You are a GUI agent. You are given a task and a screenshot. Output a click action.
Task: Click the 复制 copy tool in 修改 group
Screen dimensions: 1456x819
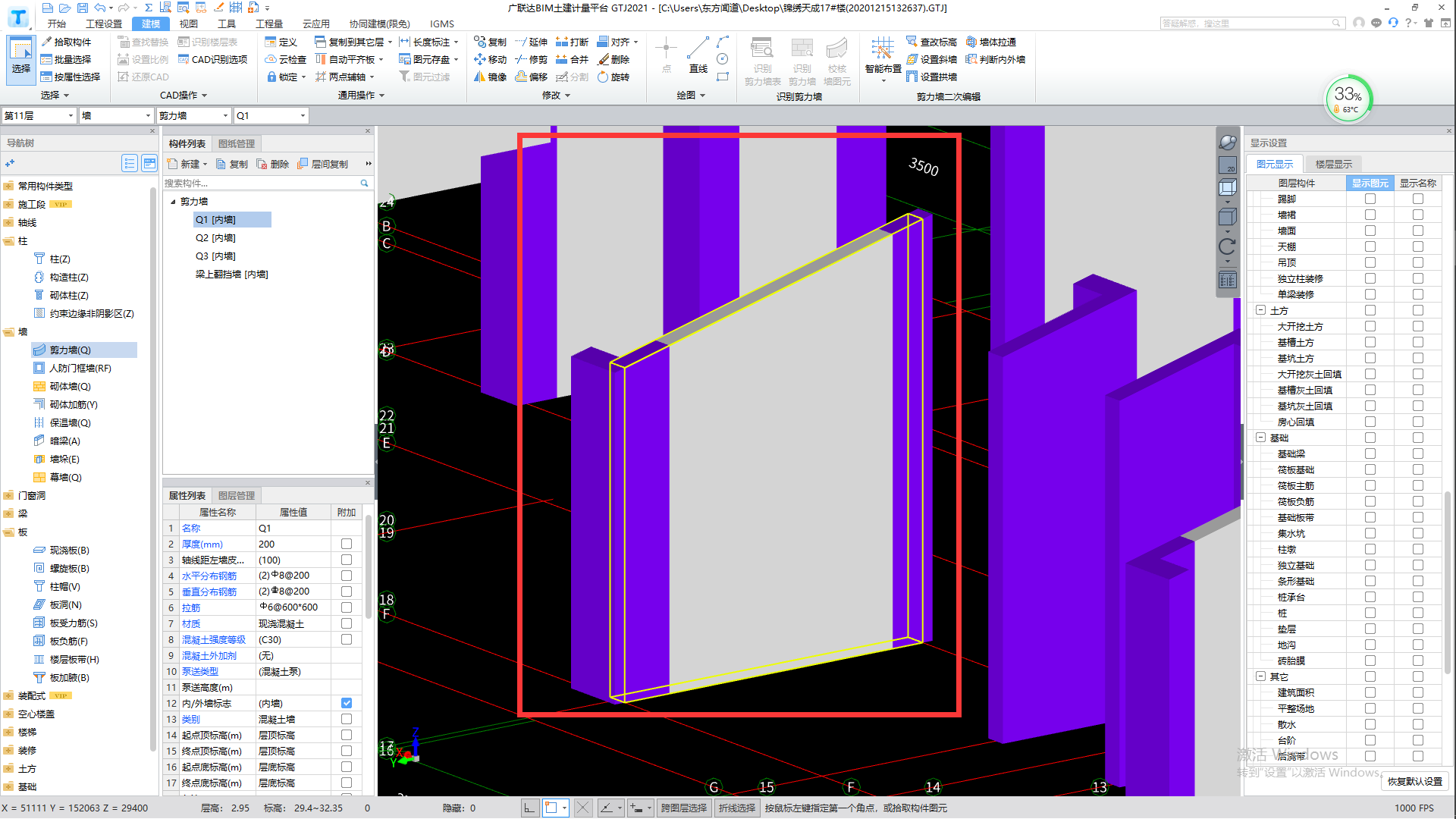491,42
